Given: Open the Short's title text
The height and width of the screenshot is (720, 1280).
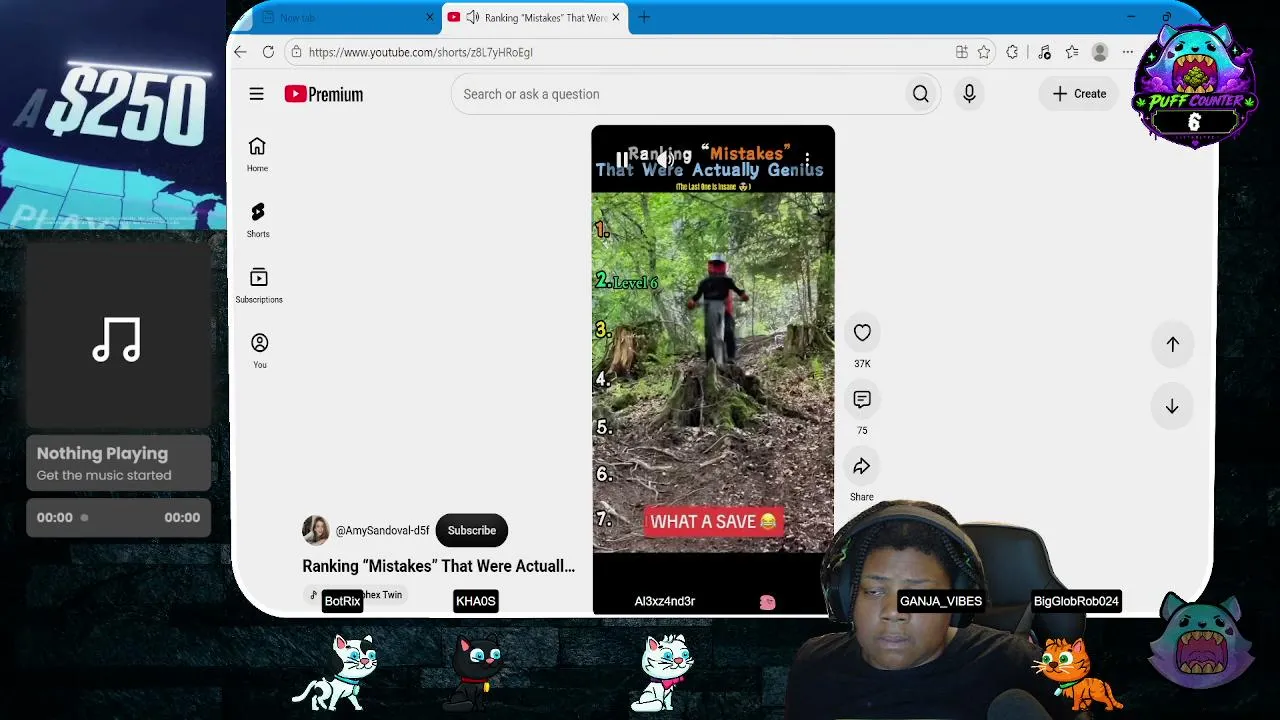Looking at the screenshot, I should pyautogui.click(x=439, y=566).
